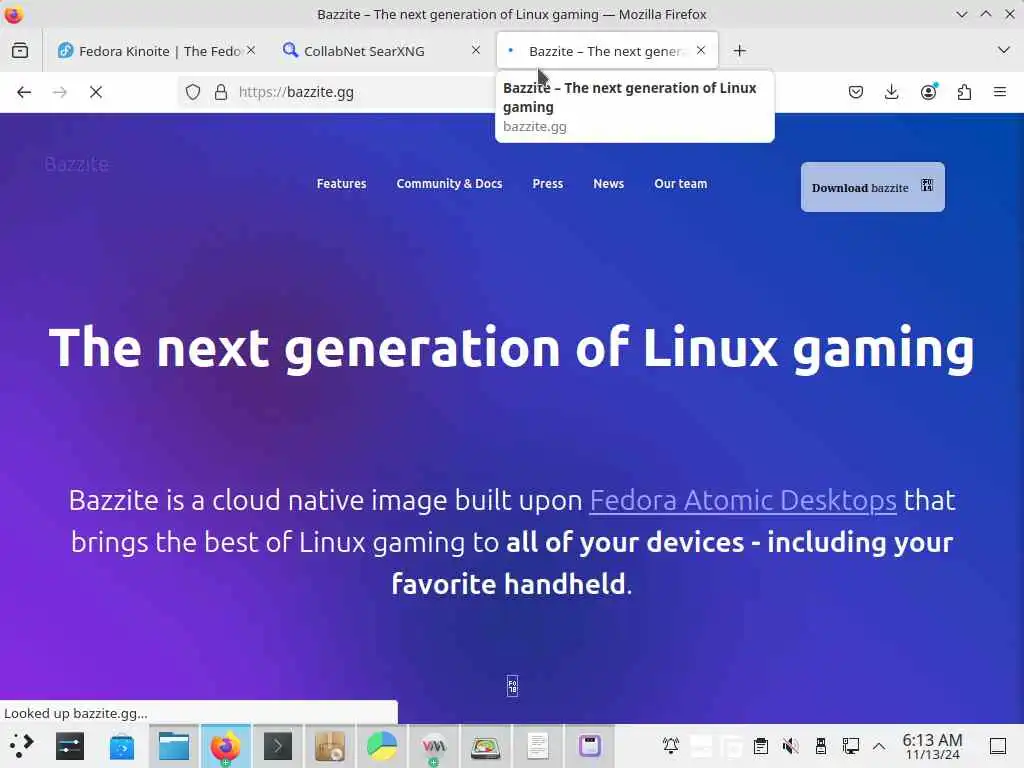Open the Firefox hamburger menu
Image resolution: width=1024 pixels, height=768 pixels.
1000,92
